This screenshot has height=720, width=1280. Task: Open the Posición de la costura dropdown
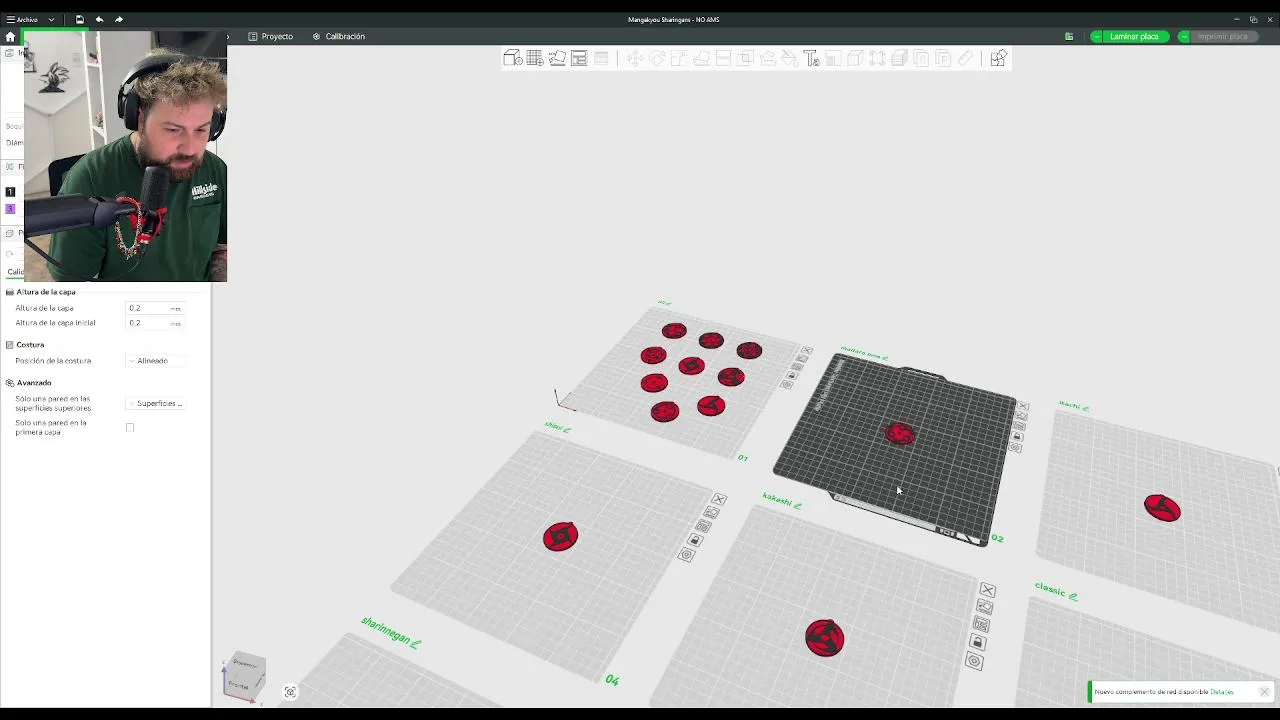click(155, 360)
